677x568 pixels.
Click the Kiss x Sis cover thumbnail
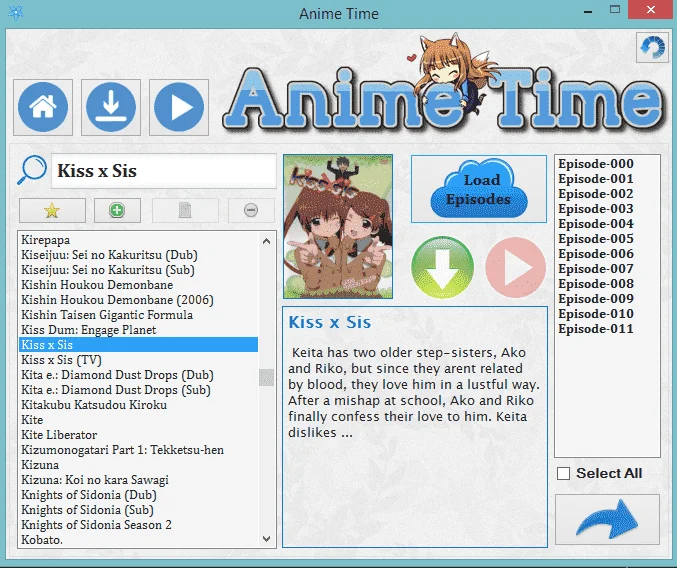[x=338, y=227]
